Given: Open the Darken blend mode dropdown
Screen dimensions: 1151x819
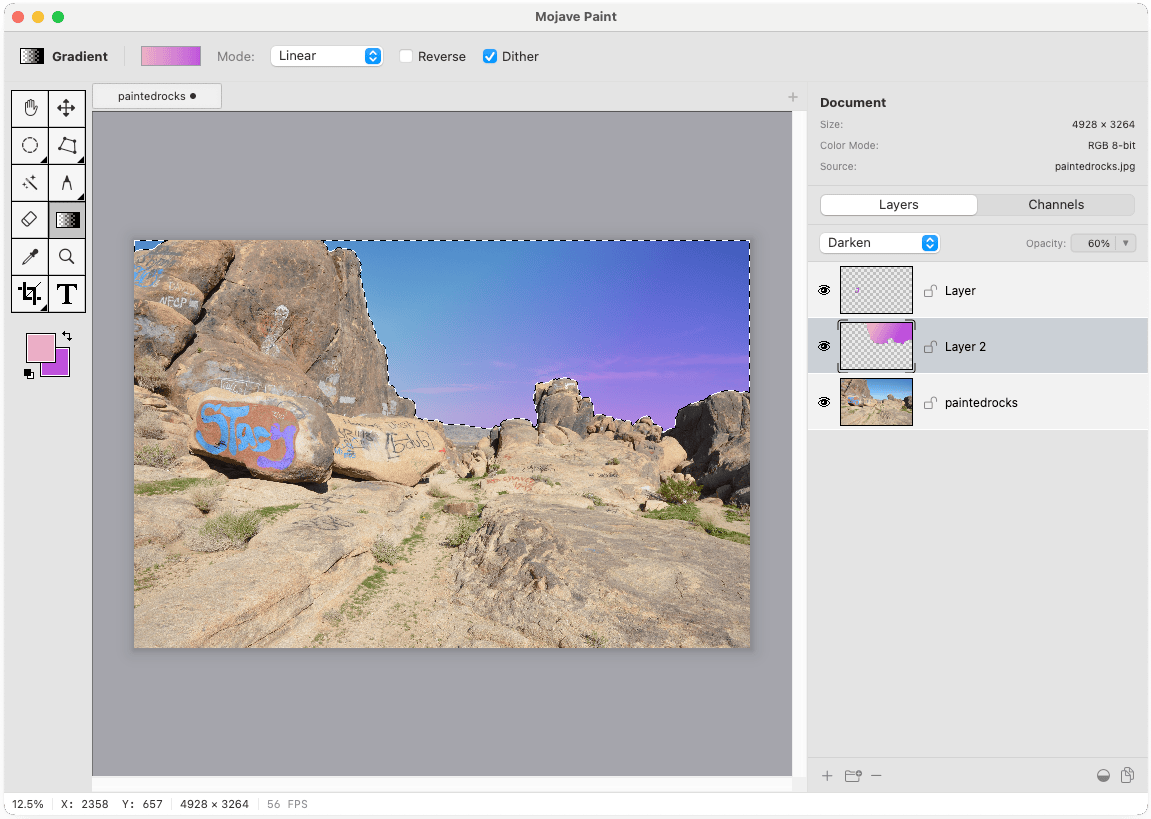Looking at the screenshot, I should coord(879,243).
